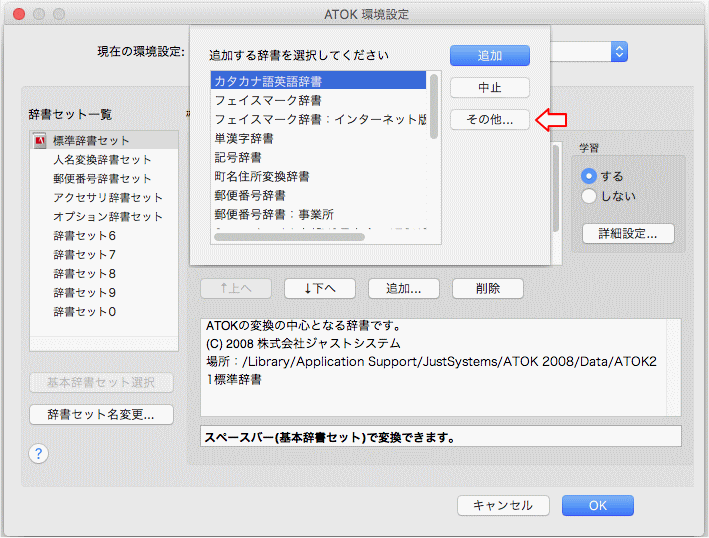The width and height of the screenshot is (709, 538).
Task: Select 辞書セット0
Action: coord(104,311)
